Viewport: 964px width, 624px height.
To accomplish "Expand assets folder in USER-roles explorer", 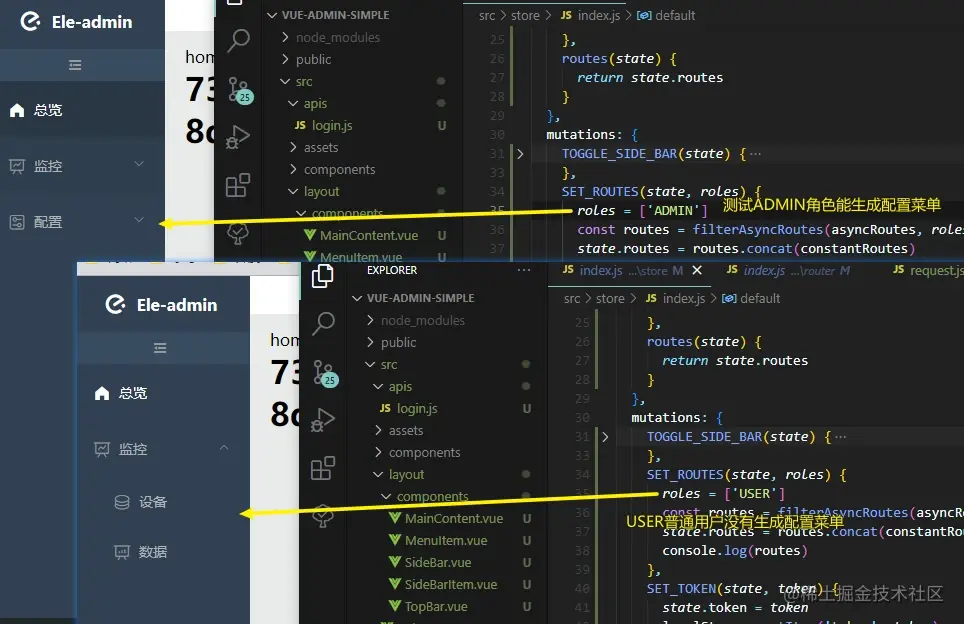I will 378,430.
